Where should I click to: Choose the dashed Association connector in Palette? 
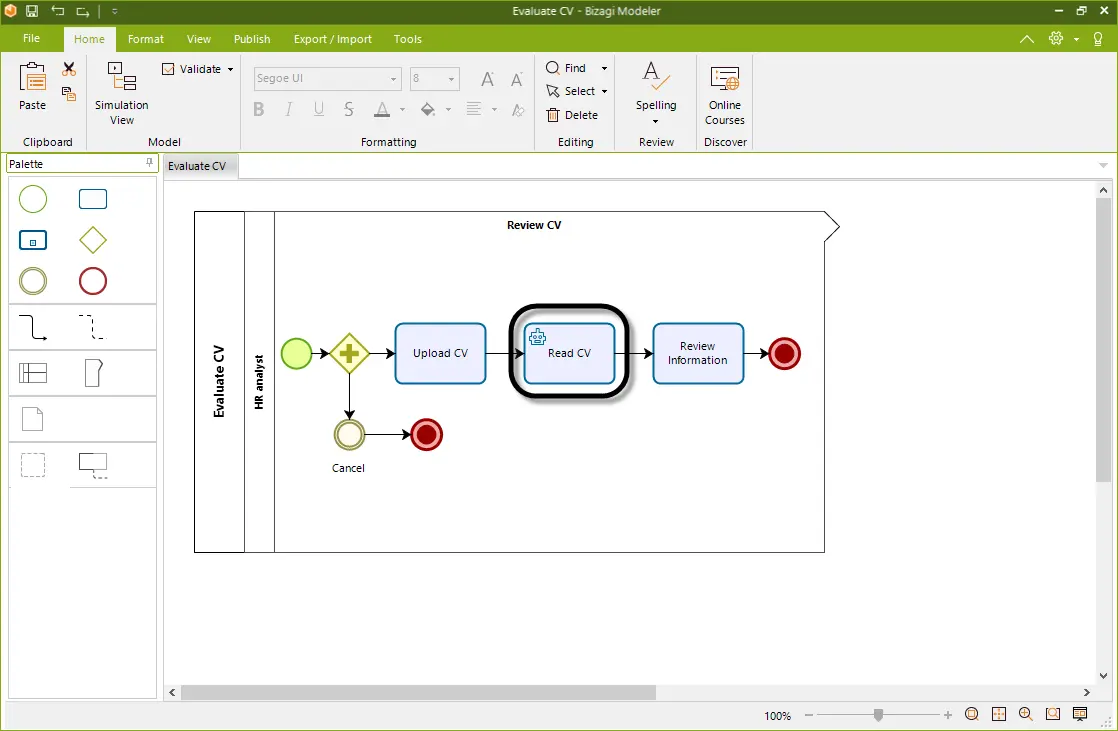click(93, 327)
